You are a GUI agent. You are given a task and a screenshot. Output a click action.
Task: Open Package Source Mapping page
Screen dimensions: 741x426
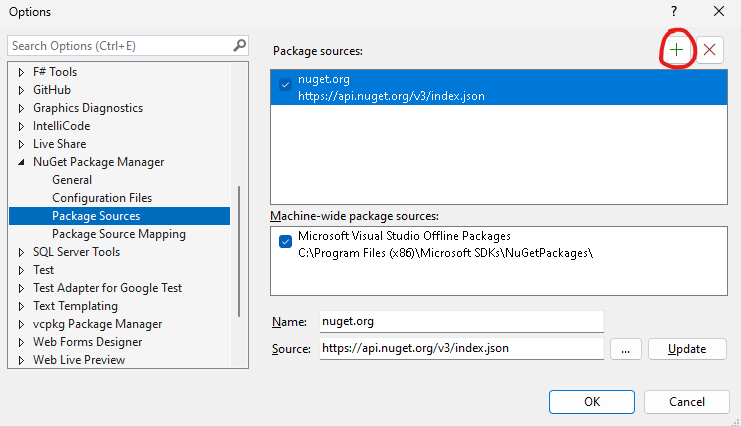click(x=118, y=234)
